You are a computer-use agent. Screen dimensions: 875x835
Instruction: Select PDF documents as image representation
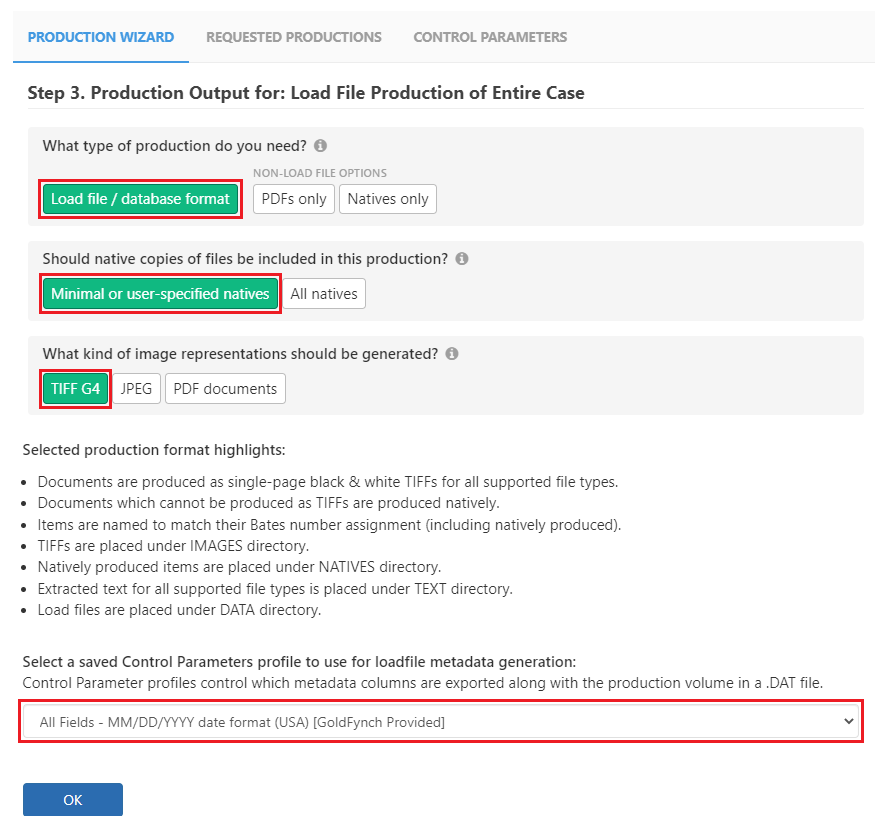point(225,388)
